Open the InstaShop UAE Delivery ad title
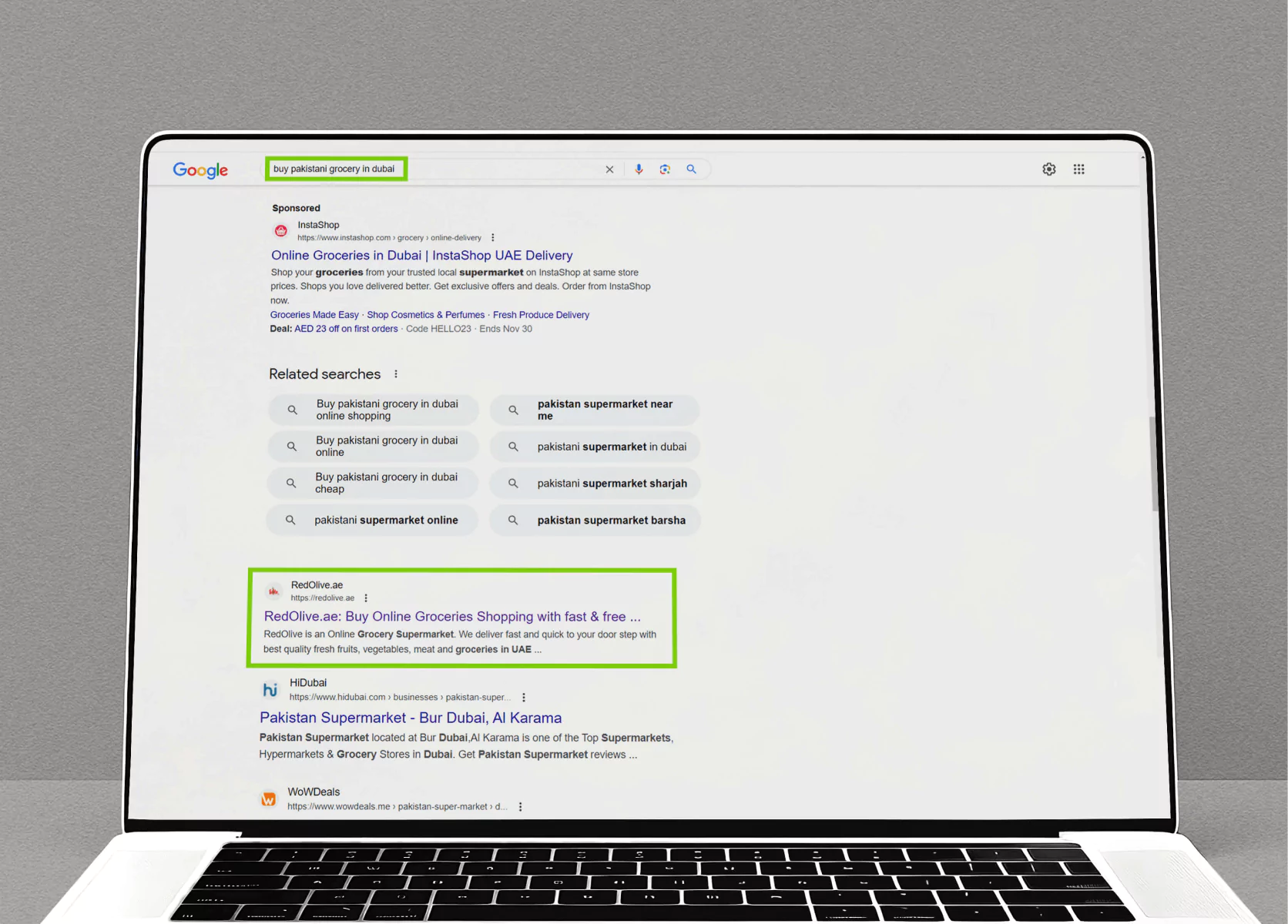 (x=421, y=256)
